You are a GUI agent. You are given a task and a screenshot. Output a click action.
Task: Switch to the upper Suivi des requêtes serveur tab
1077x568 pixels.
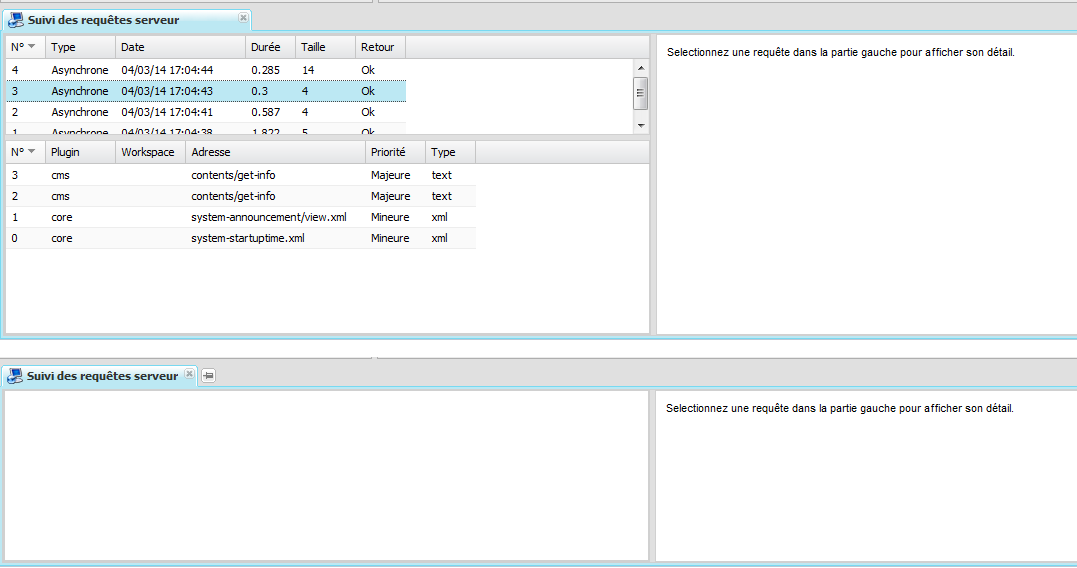click(103, 20)
